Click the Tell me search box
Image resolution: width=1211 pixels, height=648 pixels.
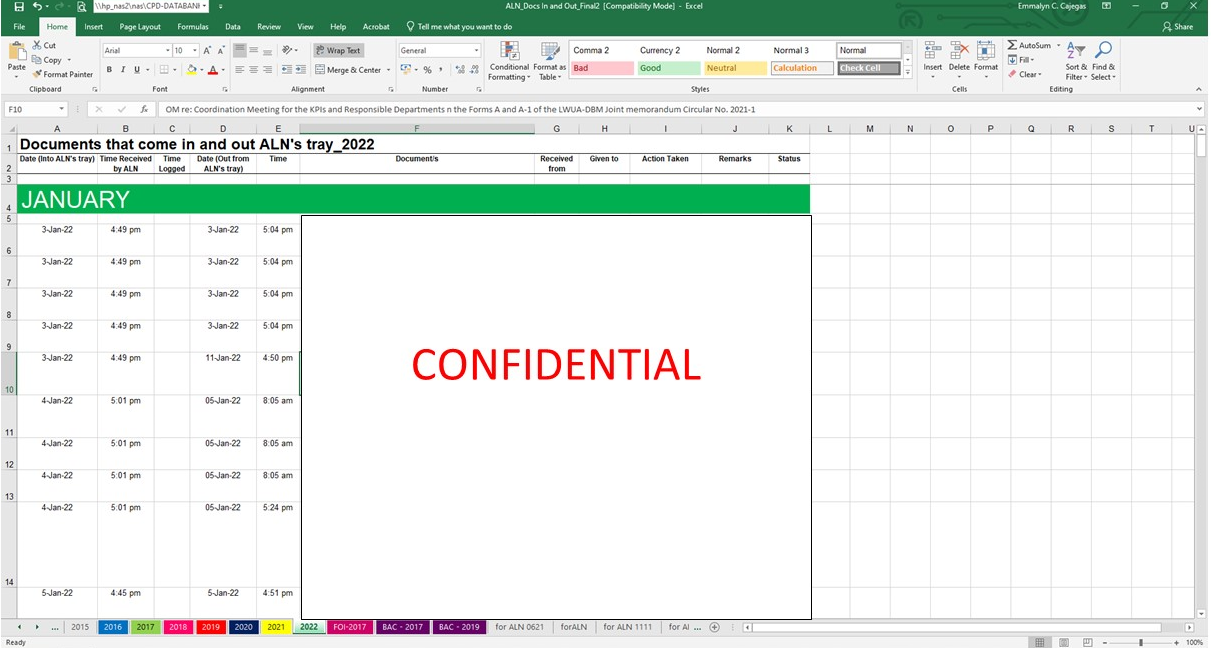(458, 27)
